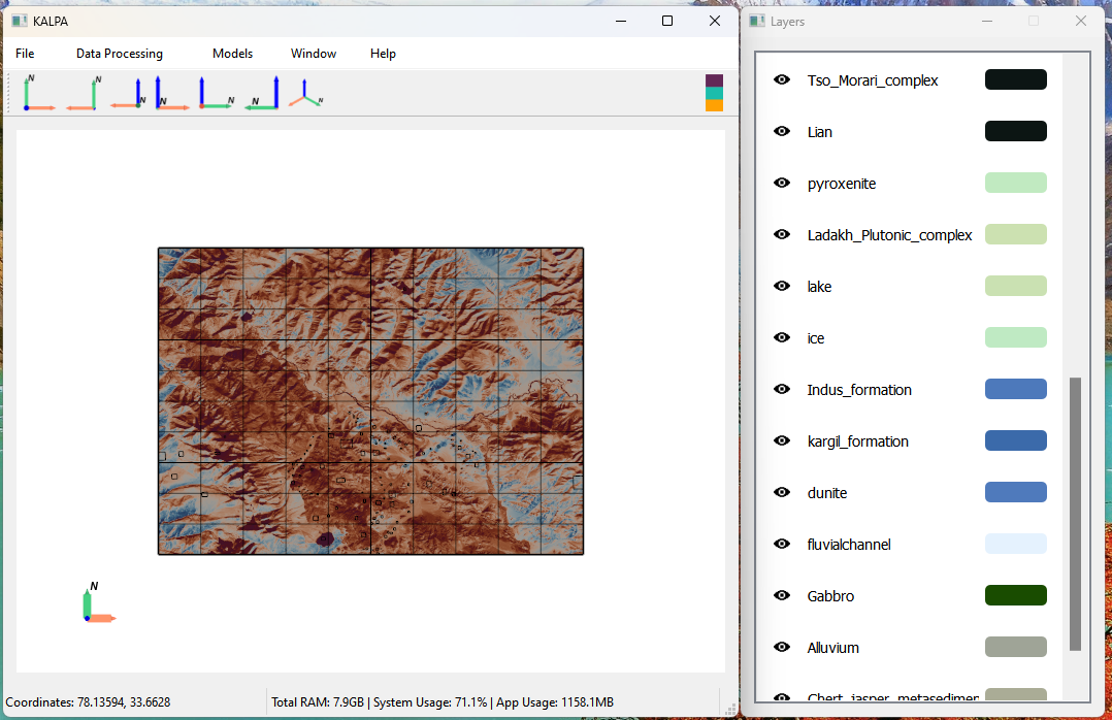Hide the lake layer
This screenshot has width=1112, height=720.
(782, 286)
